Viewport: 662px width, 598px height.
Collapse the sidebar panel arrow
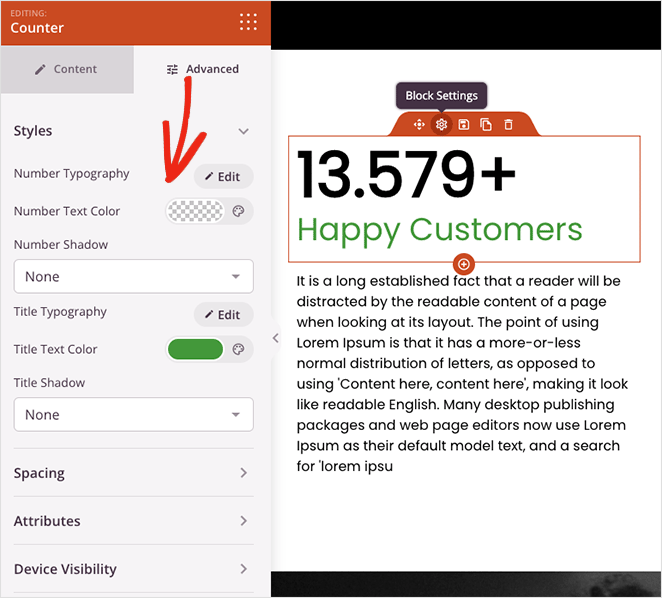[x=276, y=338]
